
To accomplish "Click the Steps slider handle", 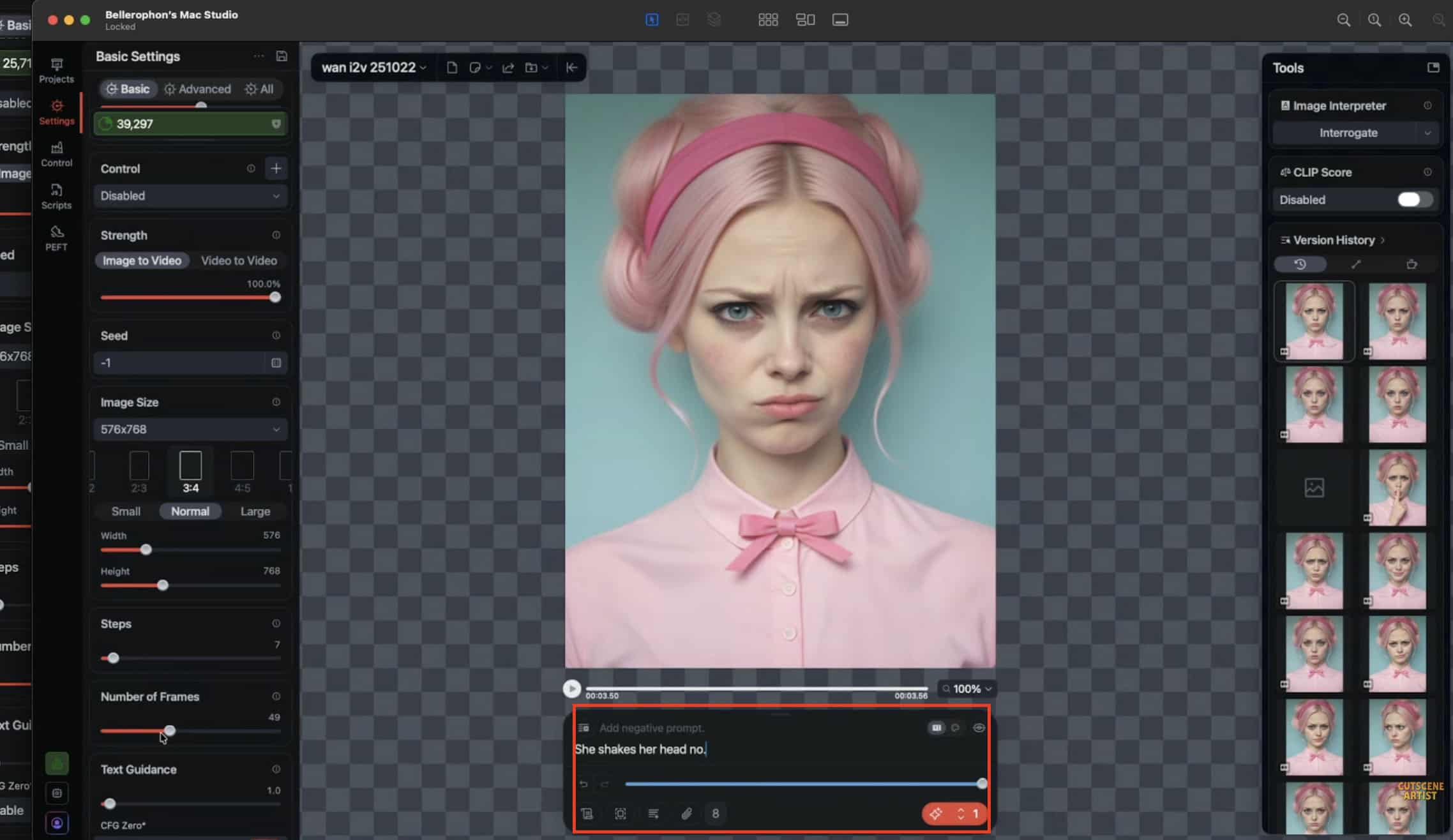I will 113,658.
